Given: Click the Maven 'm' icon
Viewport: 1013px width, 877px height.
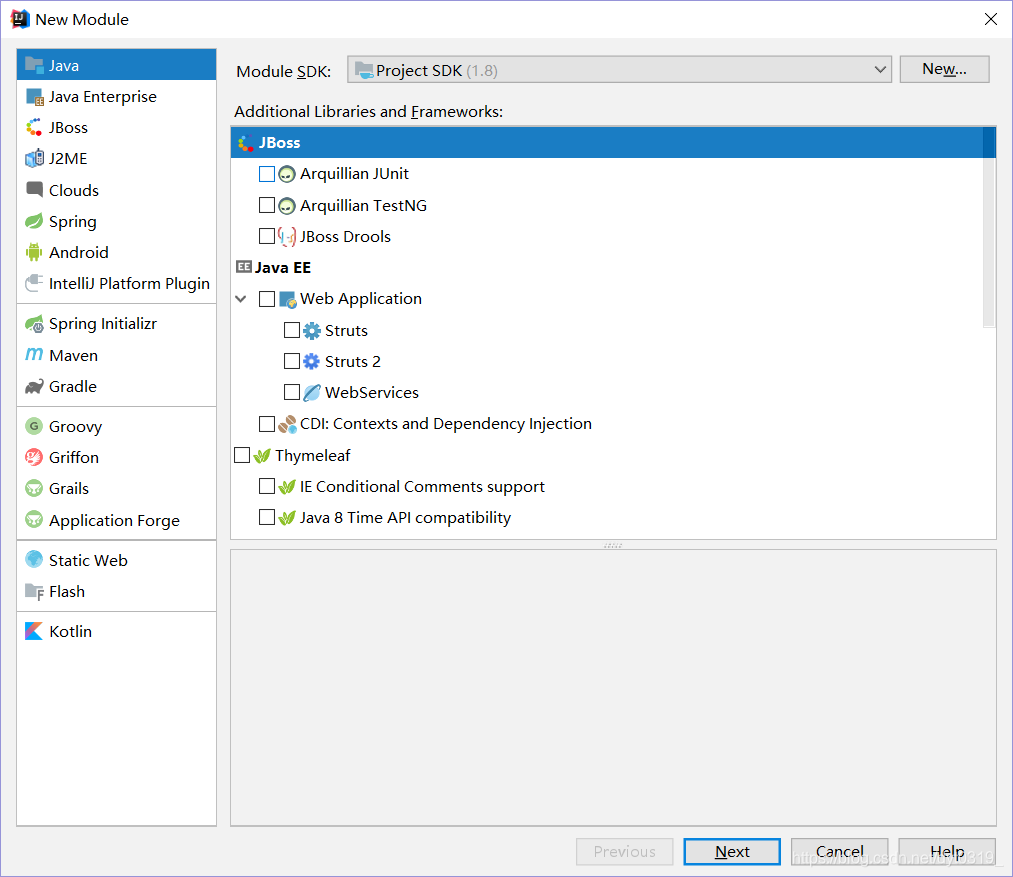Looking at the screenshot, I should (x=34, y=355).
